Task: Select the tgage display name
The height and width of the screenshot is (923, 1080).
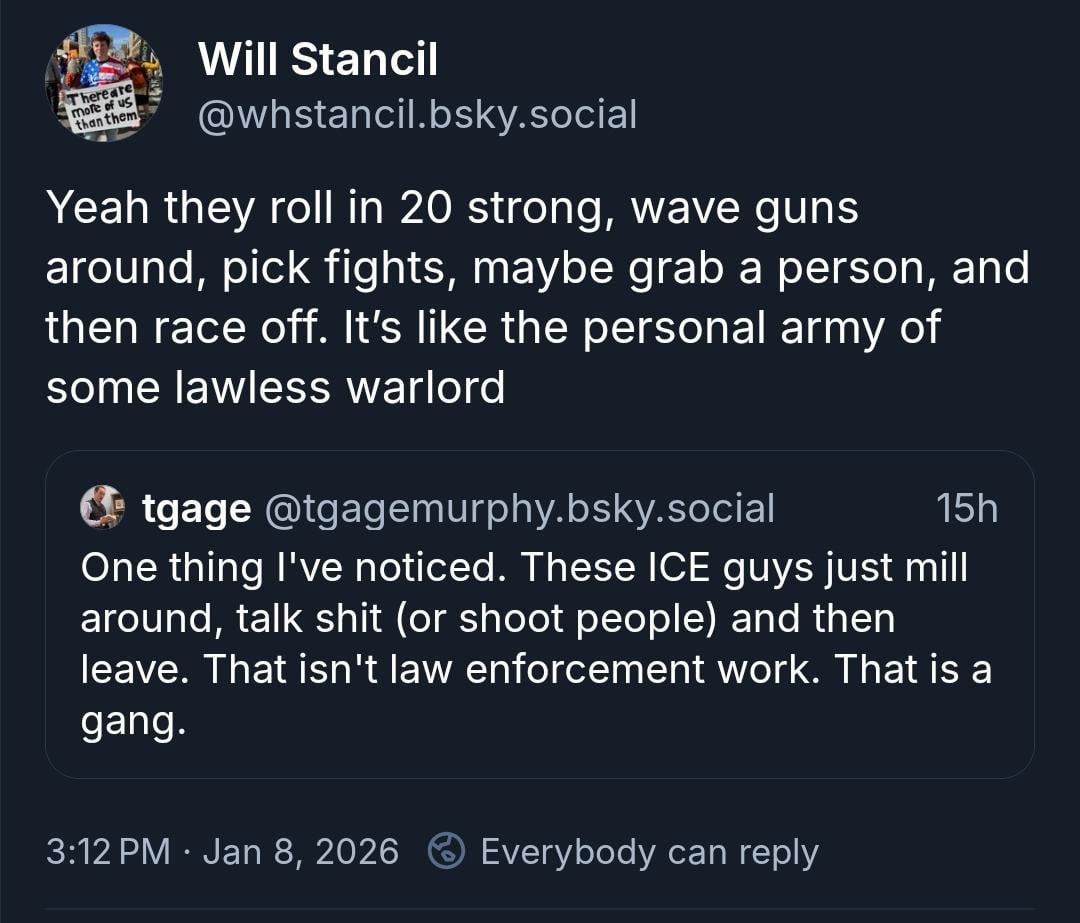Action: click(x=196, y=509)
